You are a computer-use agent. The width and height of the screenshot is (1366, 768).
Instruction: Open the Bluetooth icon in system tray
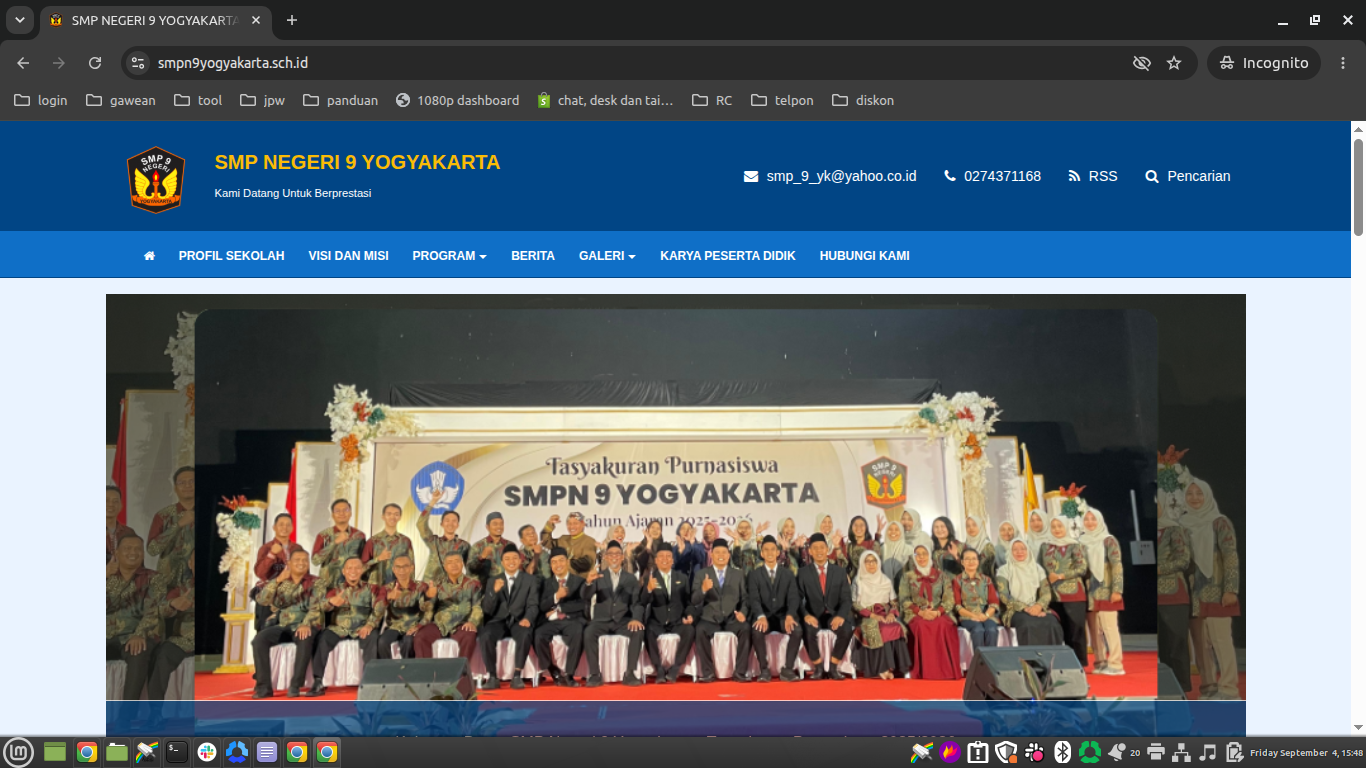pyautogui.click(x=1062, y=752)
